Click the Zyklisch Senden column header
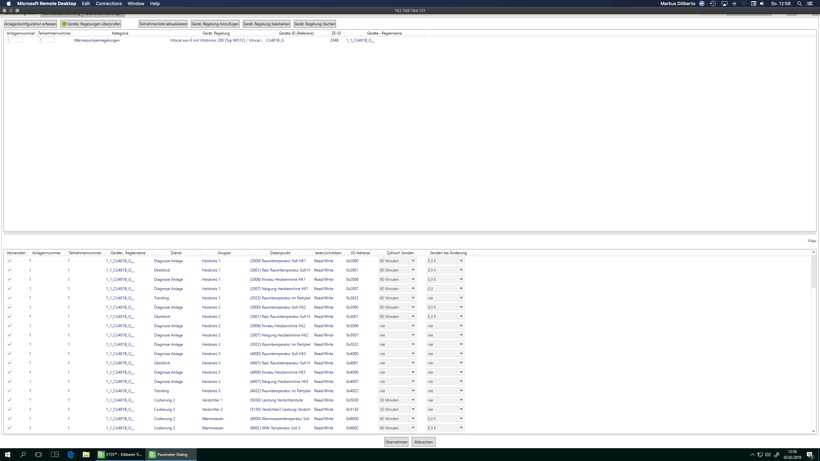The image size is (820, 461). [400, 253]
